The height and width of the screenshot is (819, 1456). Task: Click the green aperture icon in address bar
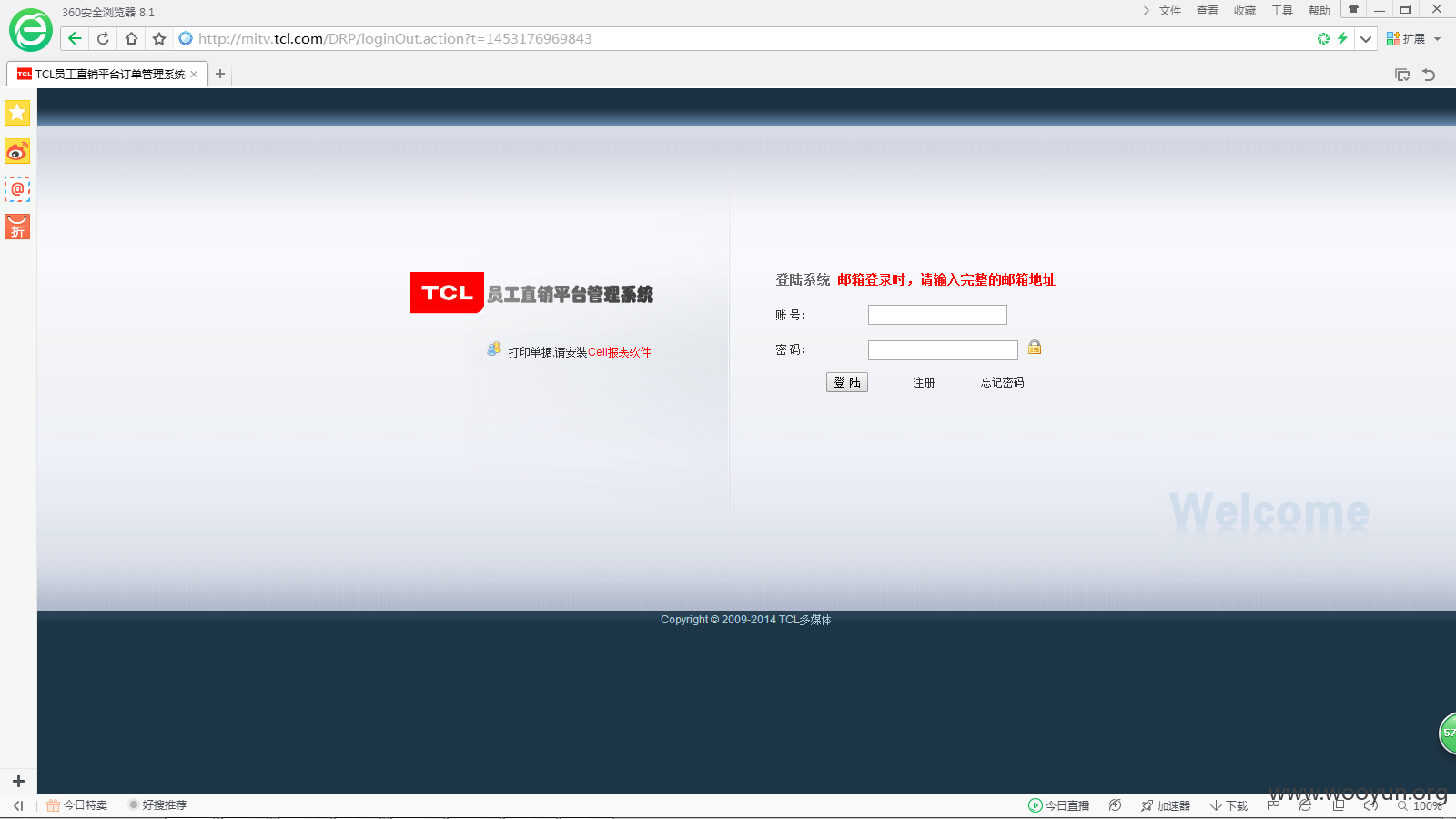coord(1323,38)
